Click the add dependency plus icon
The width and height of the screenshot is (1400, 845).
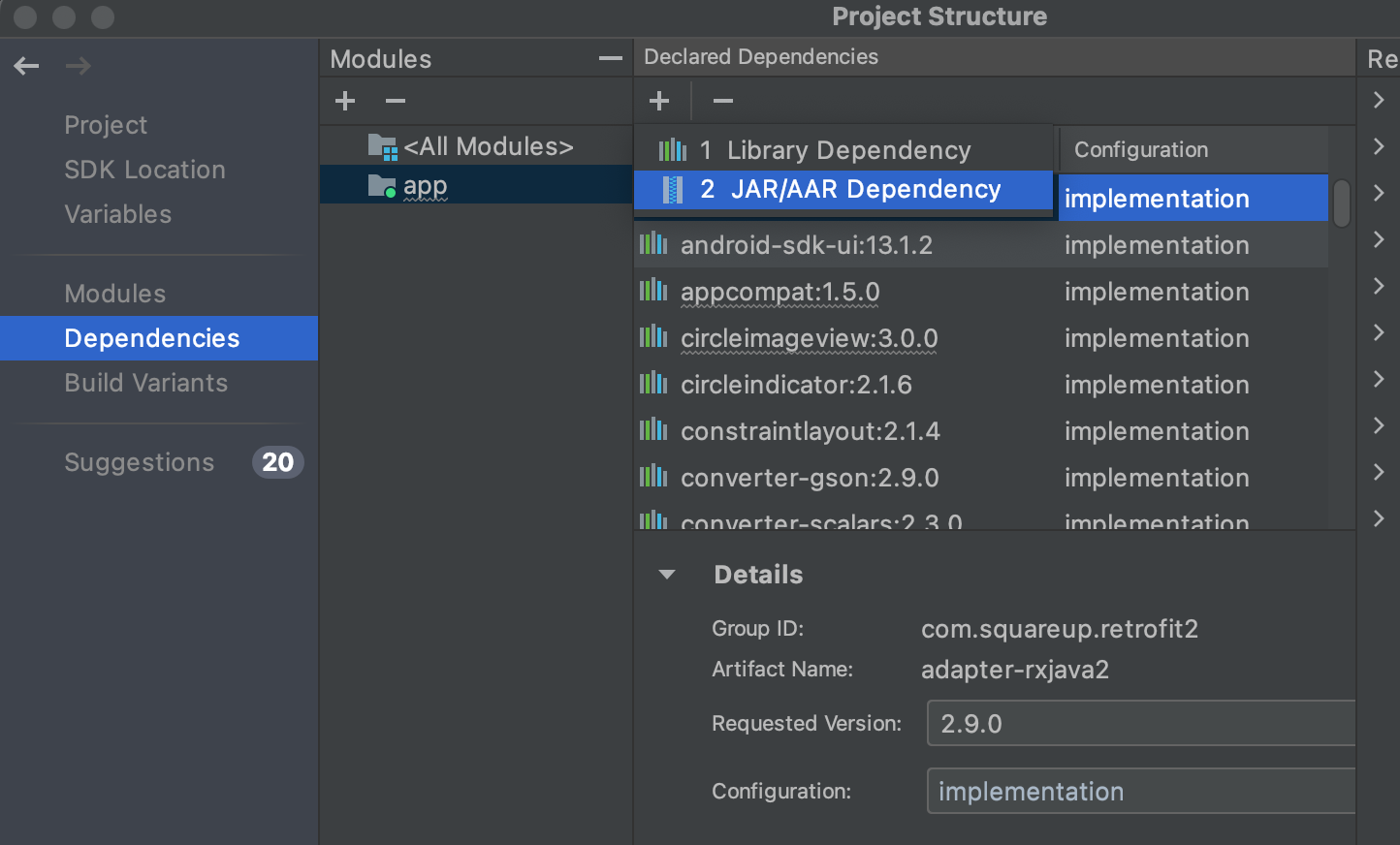[659, 101]
